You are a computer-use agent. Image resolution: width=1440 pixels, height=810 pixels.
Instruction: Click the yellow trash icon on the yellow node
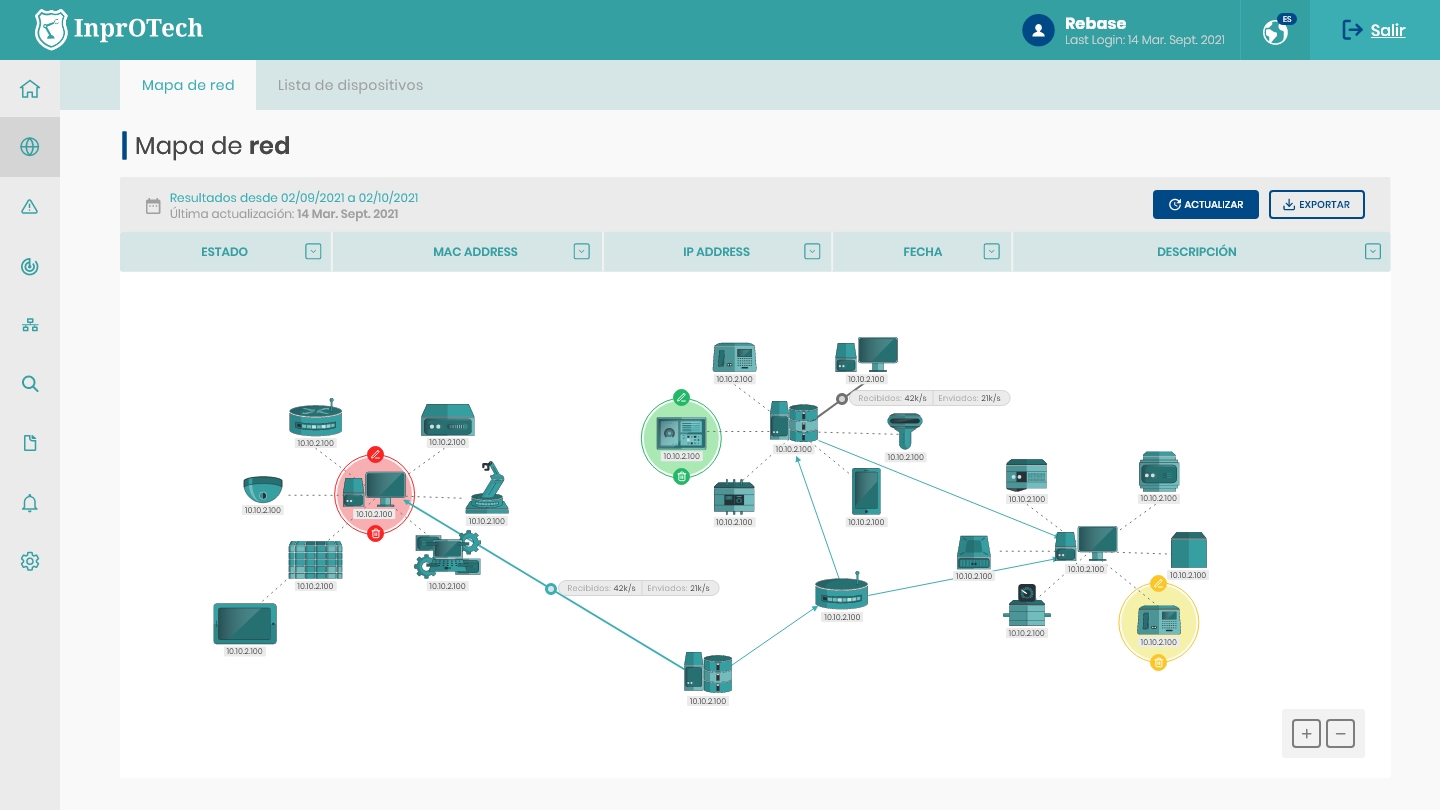1158,662
